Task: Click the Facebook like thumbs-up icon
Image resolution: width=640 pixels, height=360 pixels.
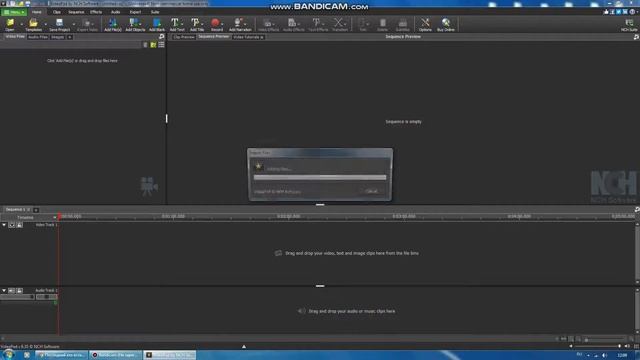Action: (606, 12)
